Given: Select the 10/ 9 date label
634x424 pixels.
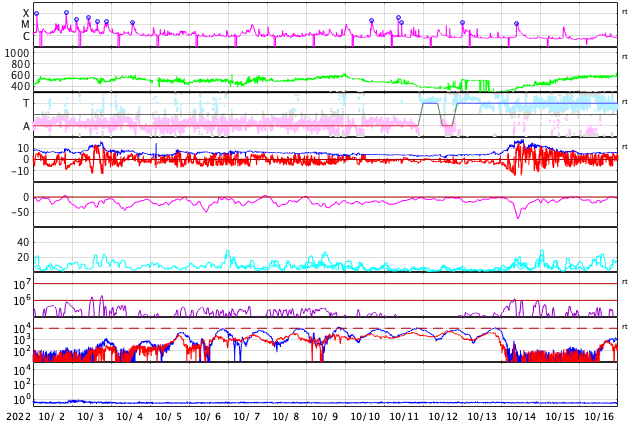Looking at the screenshot, I should 325,417.
